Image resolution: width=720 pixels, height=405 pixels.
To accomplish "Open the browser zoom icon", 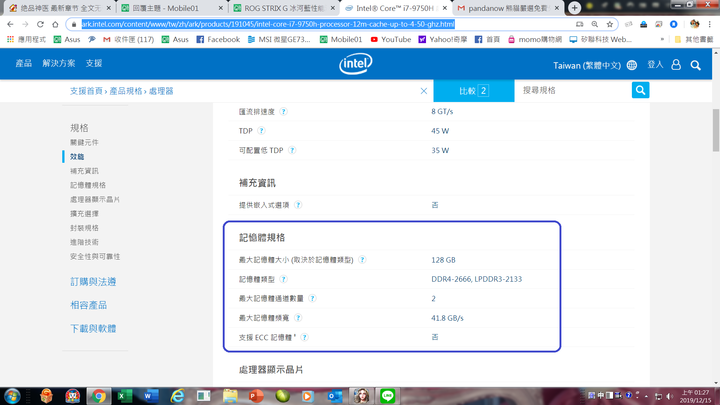I will (x=595, y=24).
